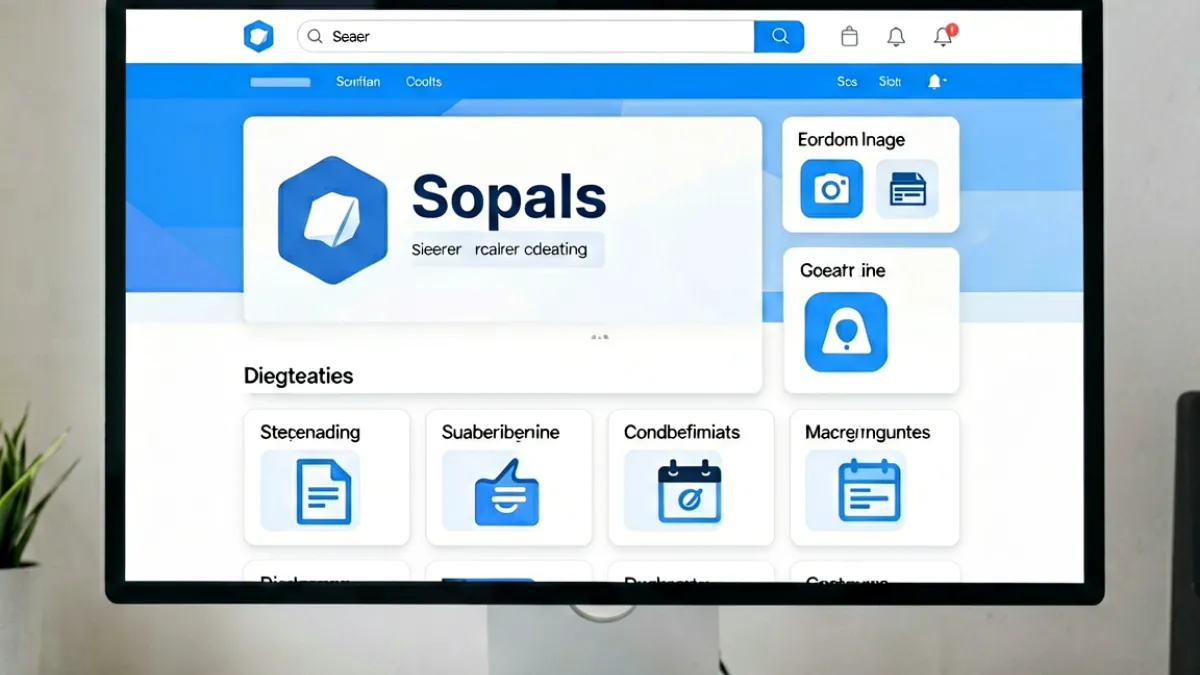1200x675 pixels.
Task: Click the Condbefimiats card title
Action: tap(682, 432)
